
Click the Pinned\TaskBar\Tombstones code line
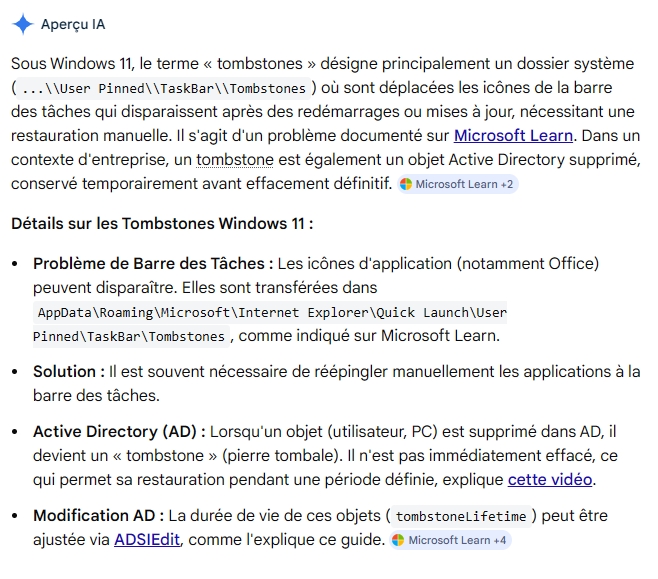point(131,336)
